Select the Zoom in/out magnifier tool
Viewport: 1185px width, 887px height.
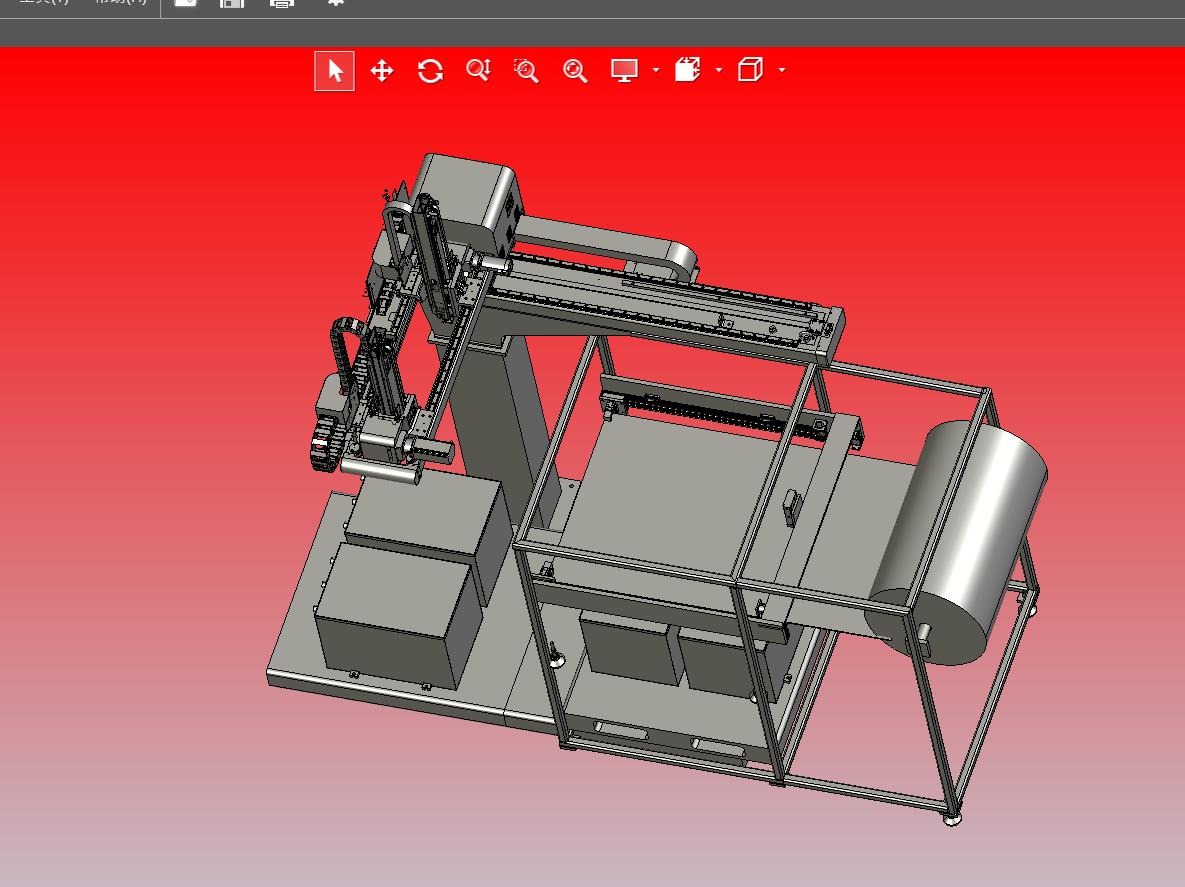pyautogui.click(x=478, y=70)
